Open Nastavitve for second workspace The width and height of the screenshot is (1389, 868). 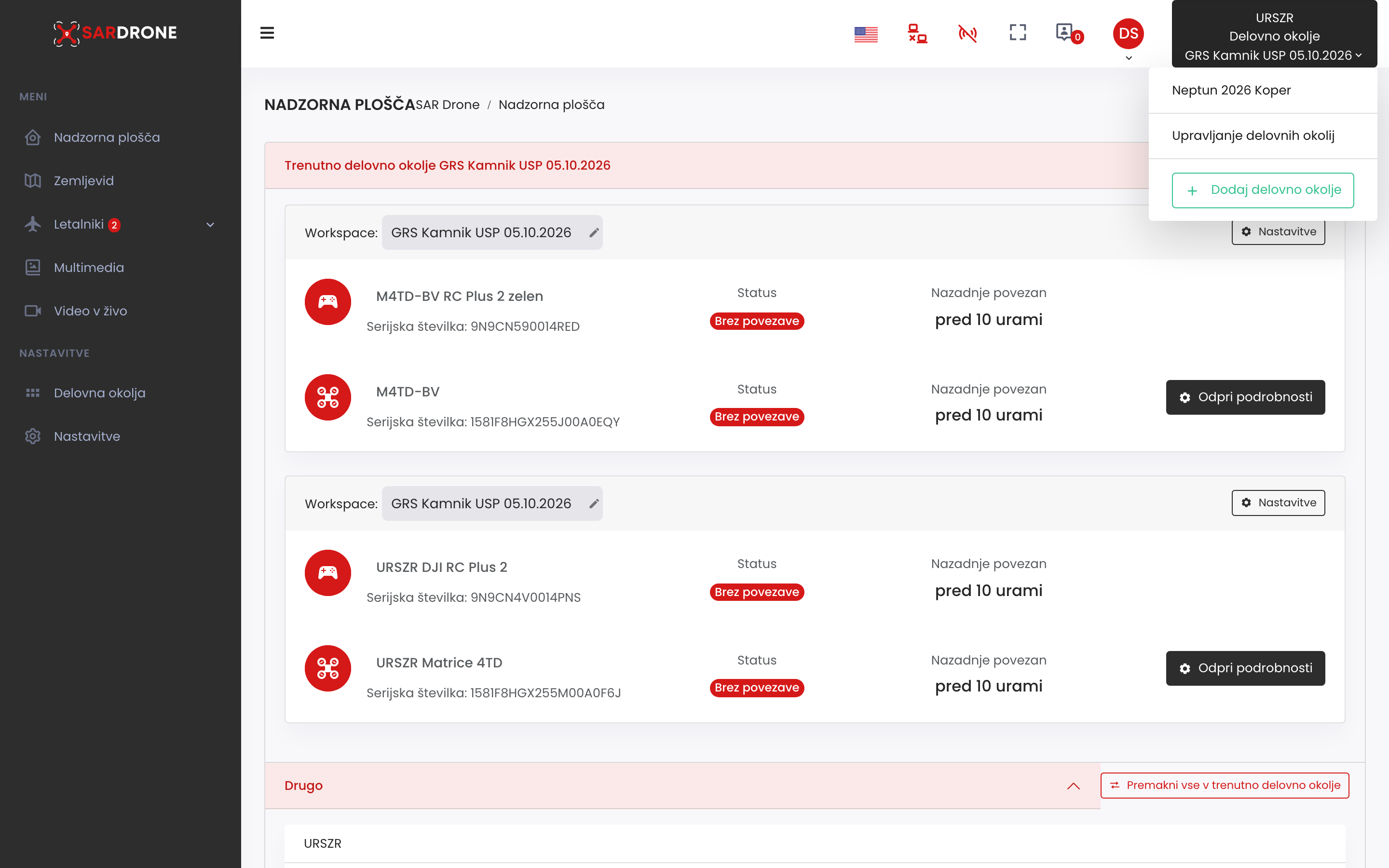(1278, 503)
